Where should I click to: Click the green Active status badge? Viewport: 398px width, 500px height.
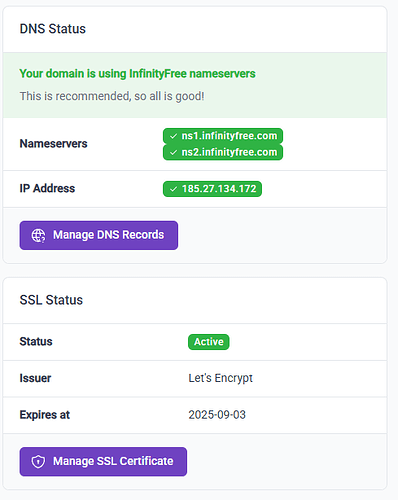click(209, 342)
